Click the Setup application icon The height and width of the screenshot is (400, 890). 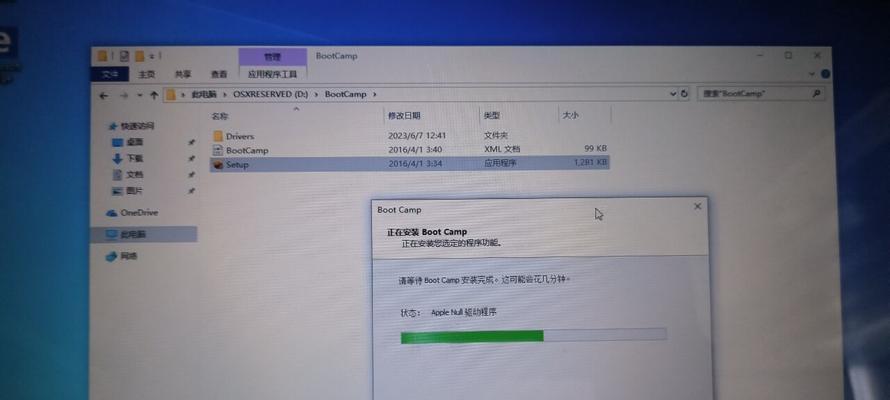pos(218,165)
